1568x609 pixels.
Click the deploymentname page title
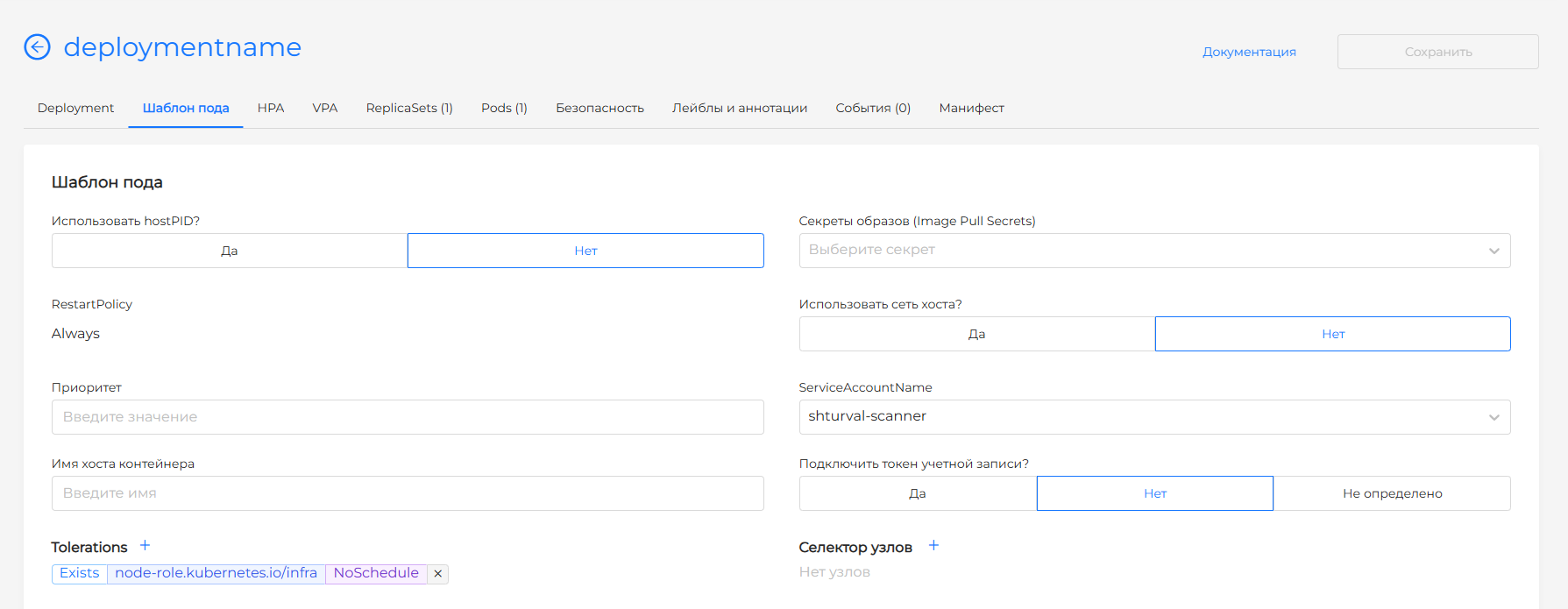click(182, 46)
